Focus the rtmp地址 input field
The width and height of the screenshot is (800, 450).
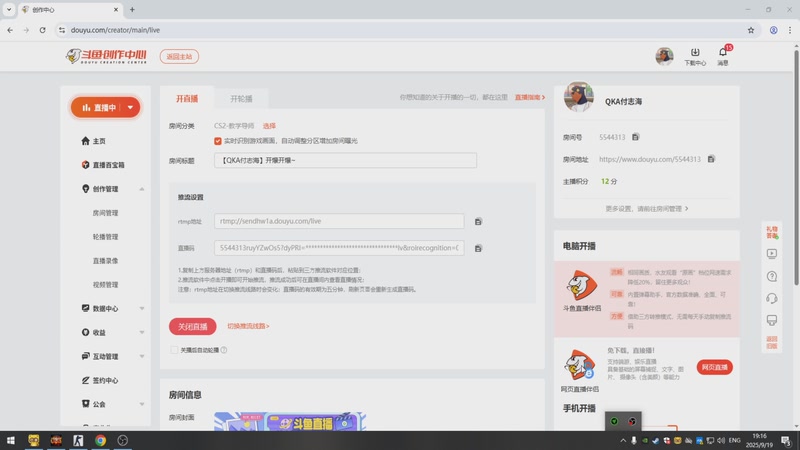point(339,221)
